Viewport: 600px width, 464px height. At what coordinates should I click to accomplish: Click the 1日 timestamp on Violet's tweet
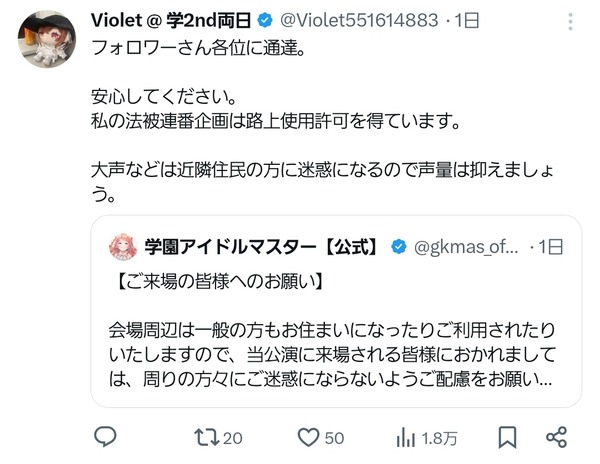(x=467, y=20)
